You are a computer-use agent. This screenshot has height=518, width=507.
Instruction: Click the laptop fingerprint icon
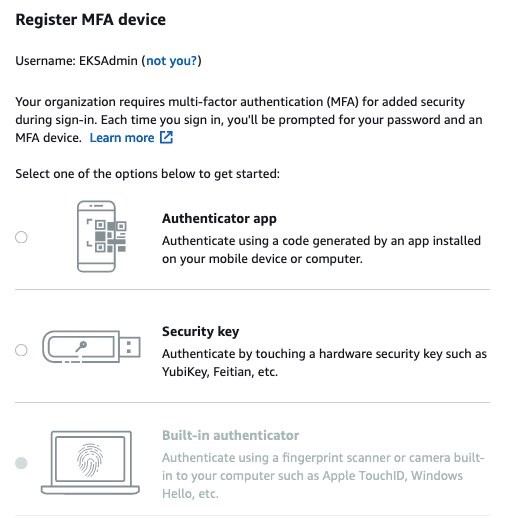point(90,463)
